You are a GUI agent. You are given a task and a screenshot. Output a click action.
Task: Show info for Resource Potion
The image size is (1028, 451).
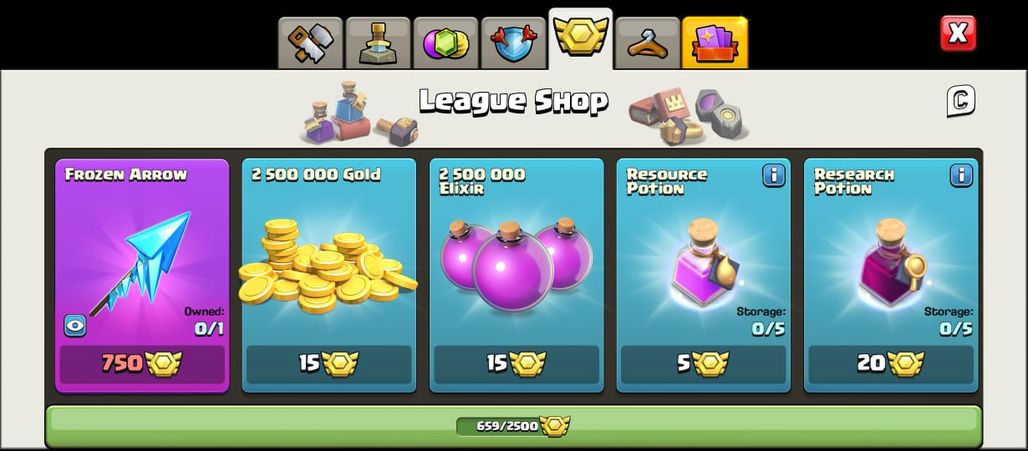pos(774,175)
